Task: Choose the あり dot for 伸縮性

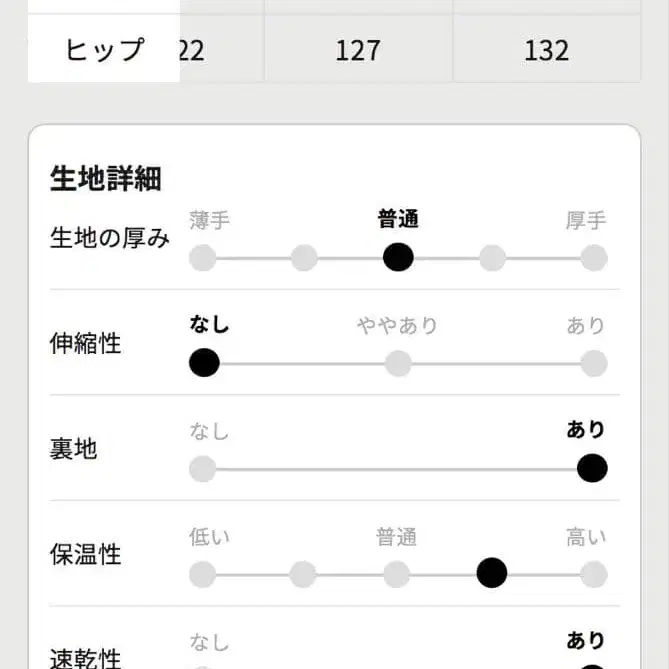Action: pyautogui.click(x=594, y=363)
